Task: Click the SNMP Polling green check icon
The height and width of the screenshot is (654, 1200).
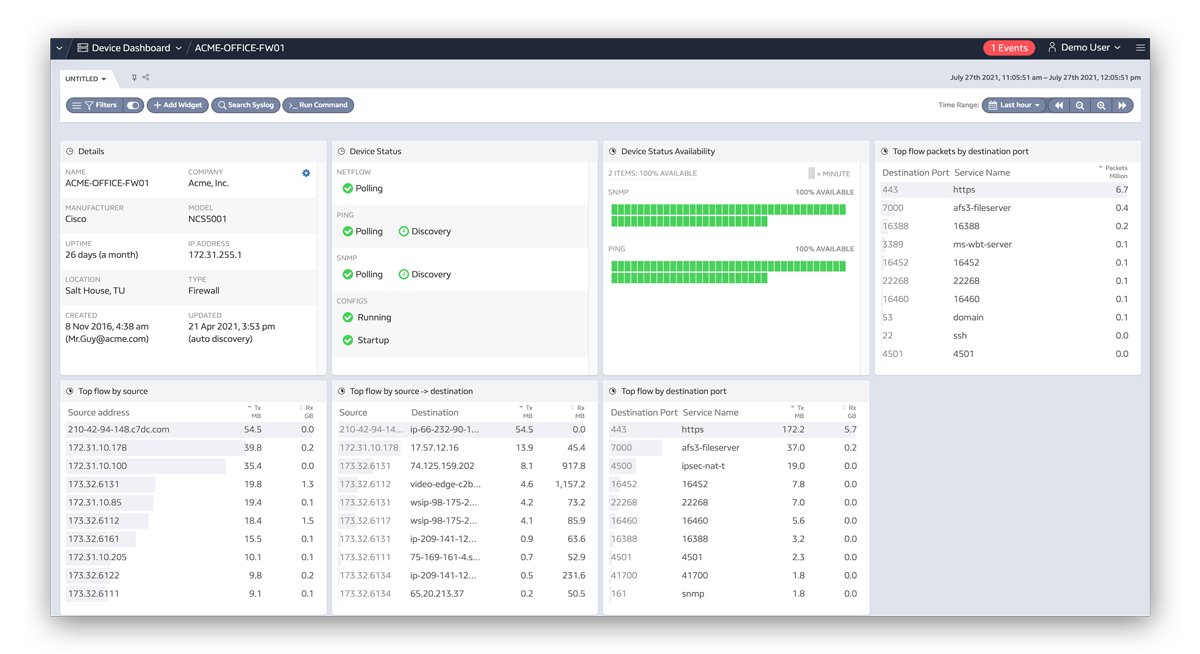Action: (x=348, y=274)
